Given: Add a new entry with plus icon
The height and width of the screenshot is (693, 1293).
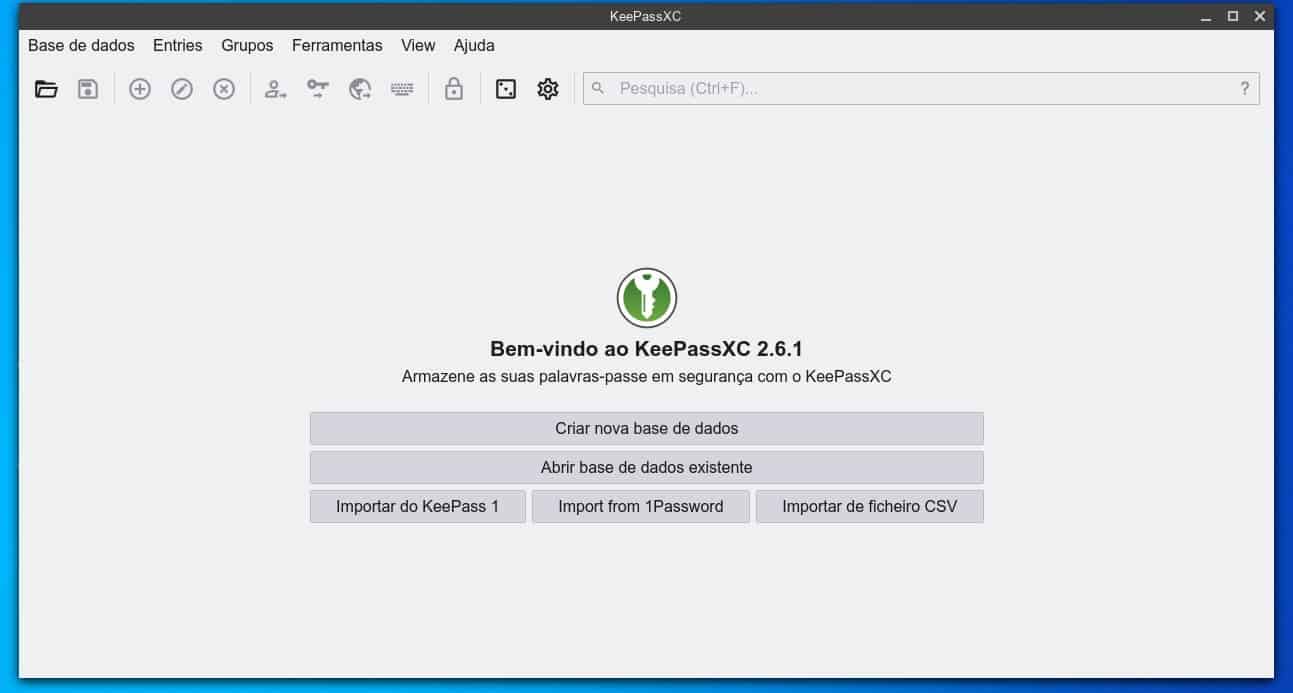Looking at the screenshot, I should pyautogui.click(x=140, y=89).
